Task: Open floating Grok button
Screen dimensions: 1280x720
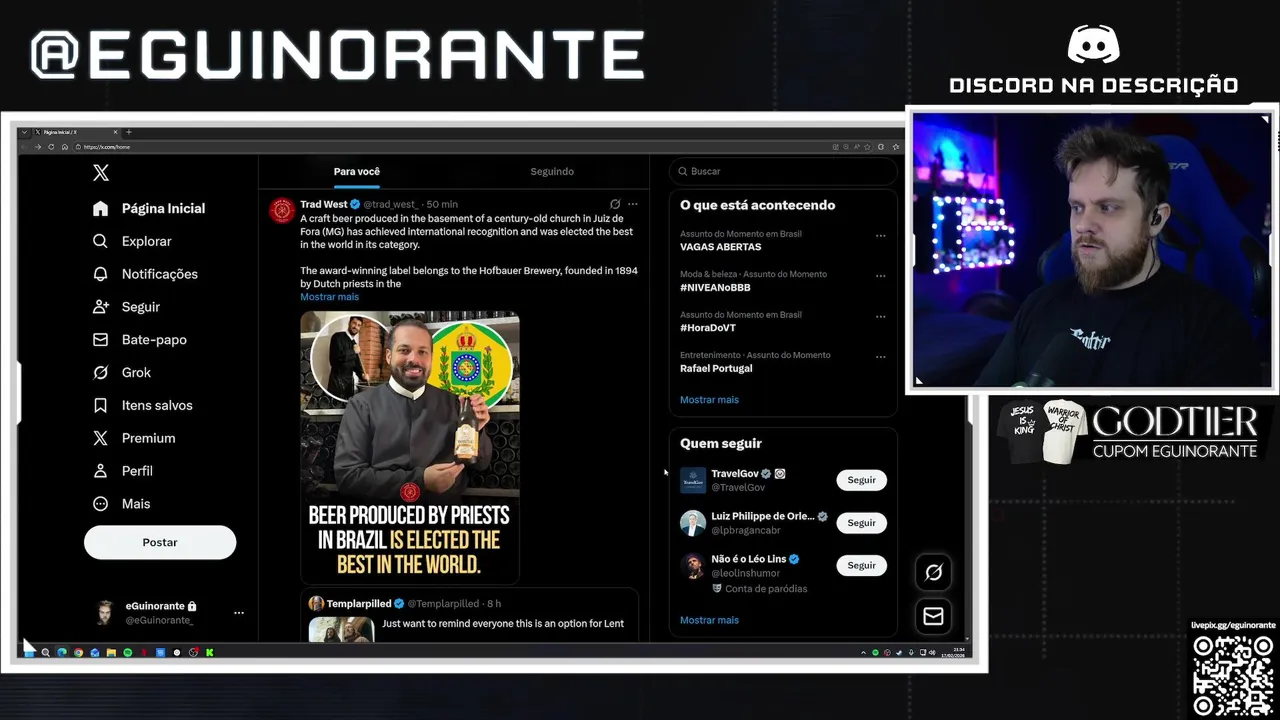Action: 933,572
